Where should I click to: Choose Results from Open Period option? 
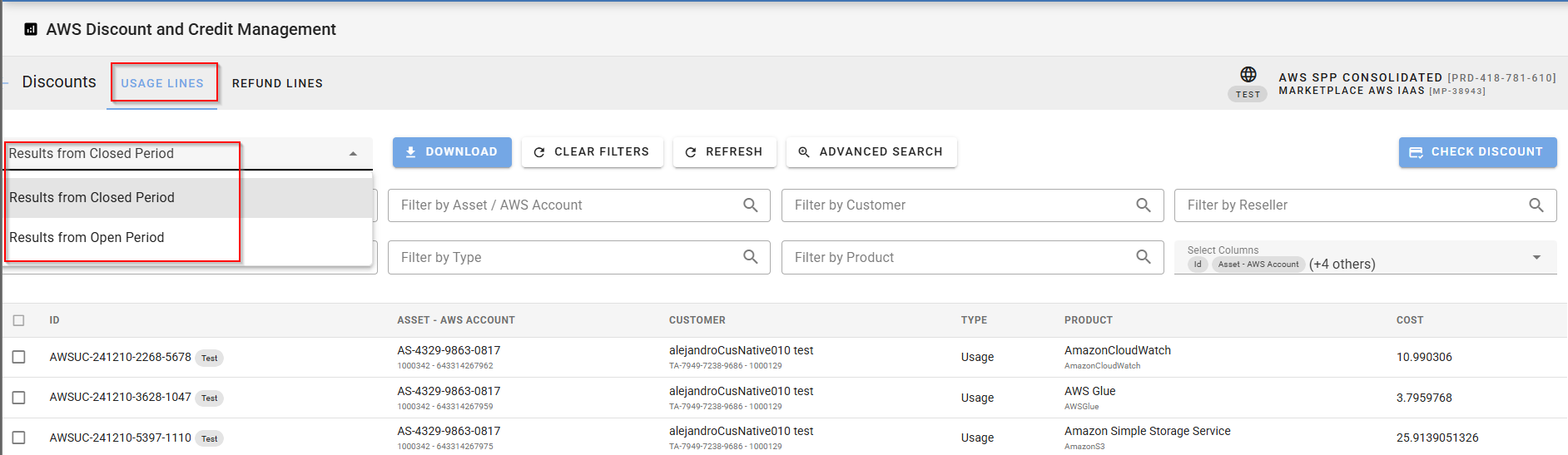(x=87, y=238)
